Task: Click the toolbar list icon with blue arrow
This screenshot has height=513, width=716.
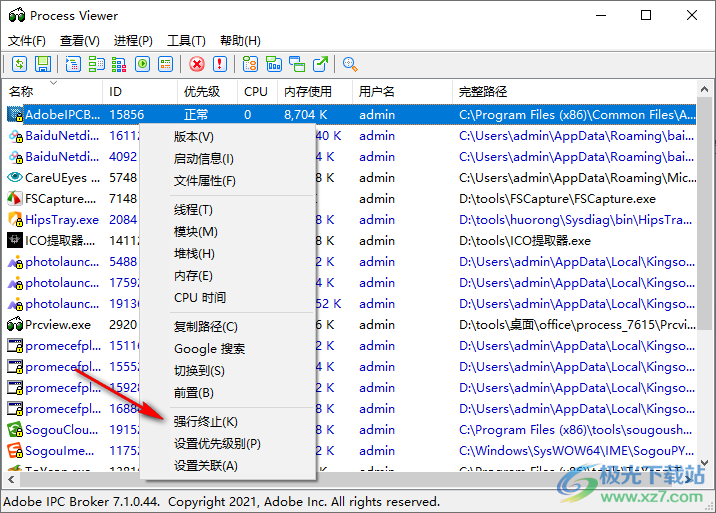Action: (73, 64)
